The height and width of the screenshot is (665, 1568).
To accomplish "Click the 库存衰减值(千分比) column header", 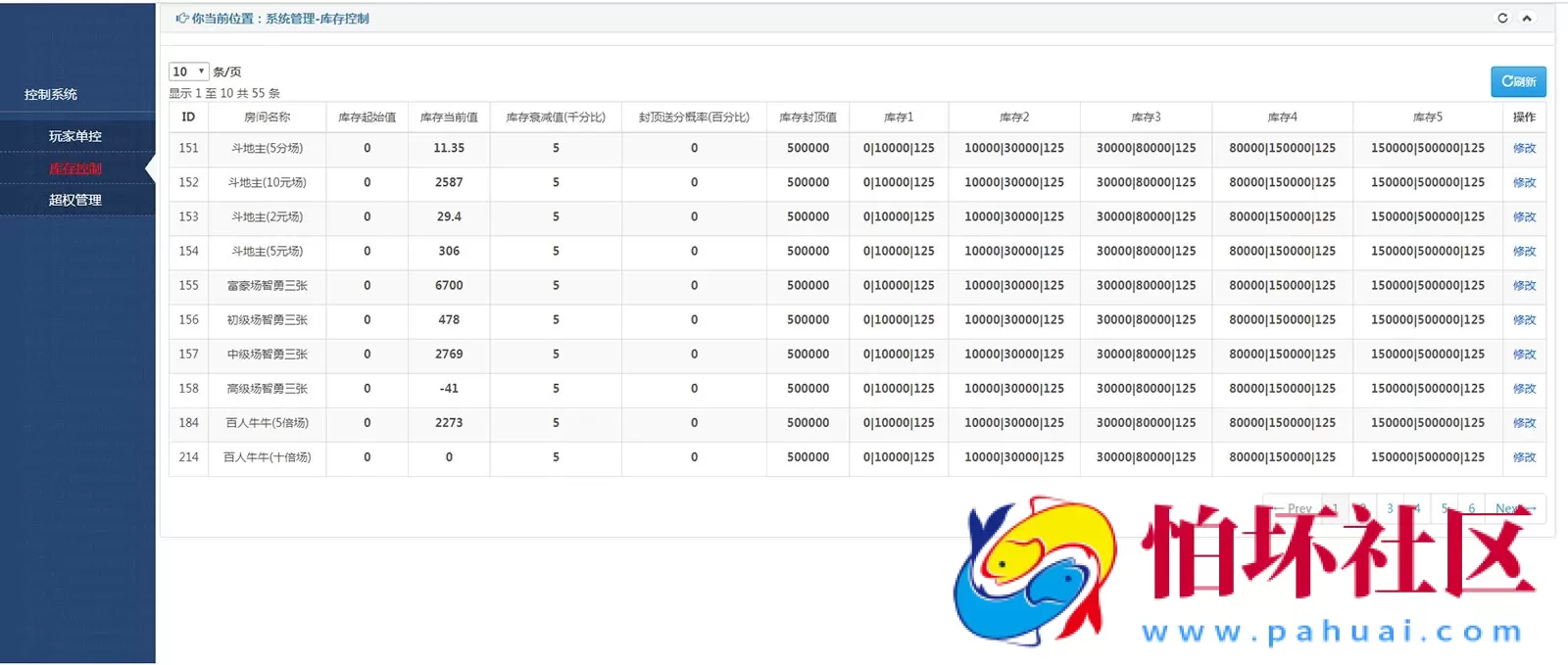I will pos(556,117).
